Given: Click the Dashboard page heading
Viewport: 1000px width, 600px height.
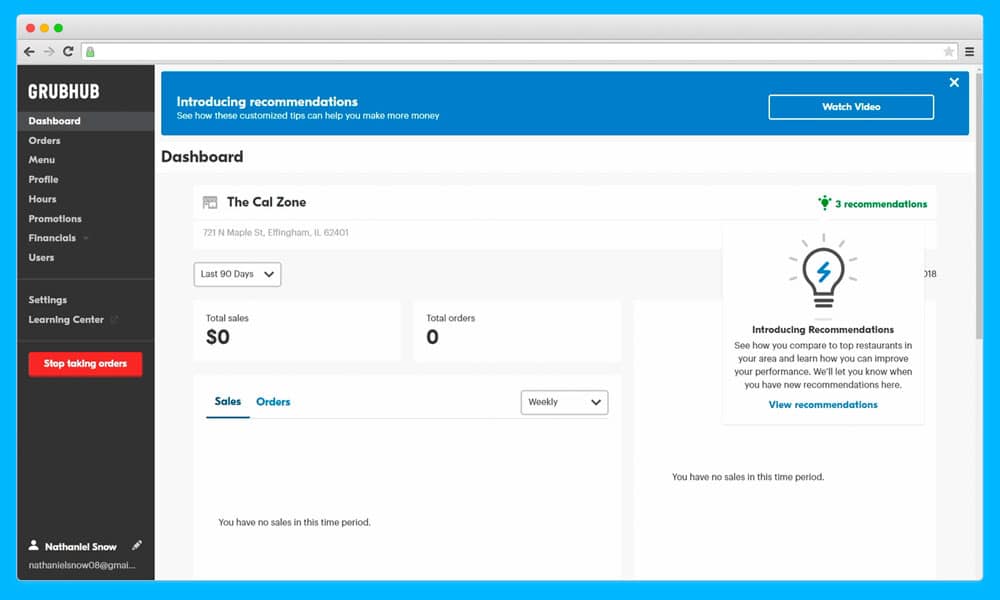Looking at the screenshot, I should pyautogui.click(x=202, y=157).
